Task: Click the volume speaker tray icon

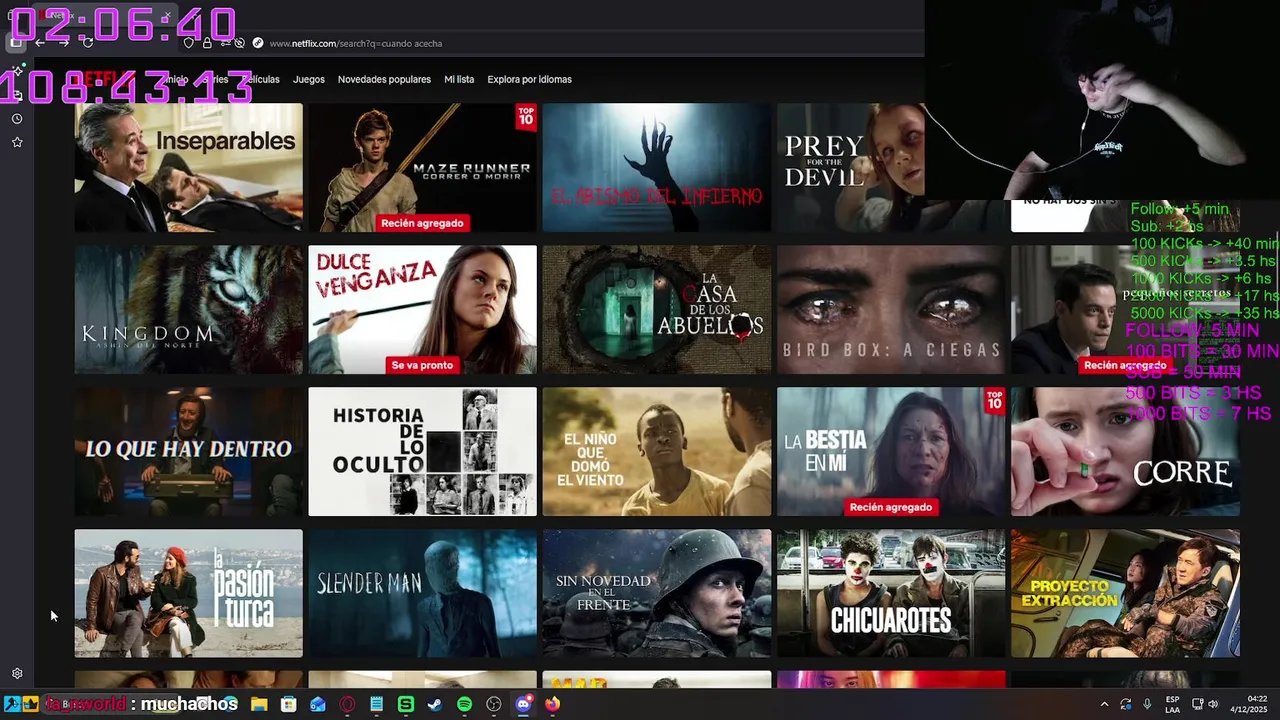Action: click(x=1213, y=704)
